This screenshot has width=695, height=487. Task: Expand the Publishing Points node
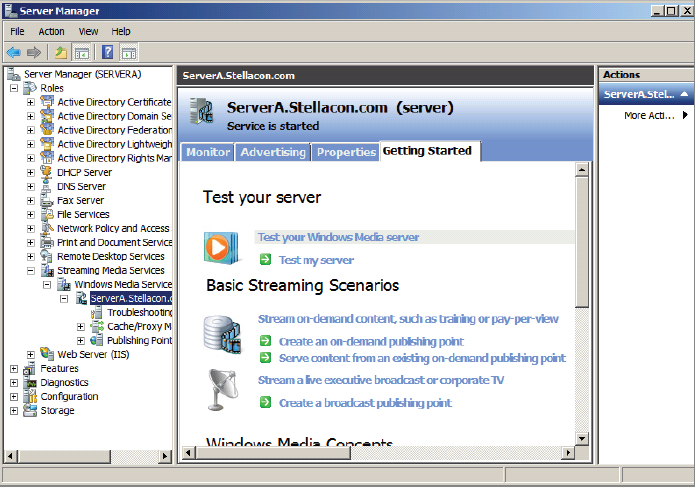81,340
